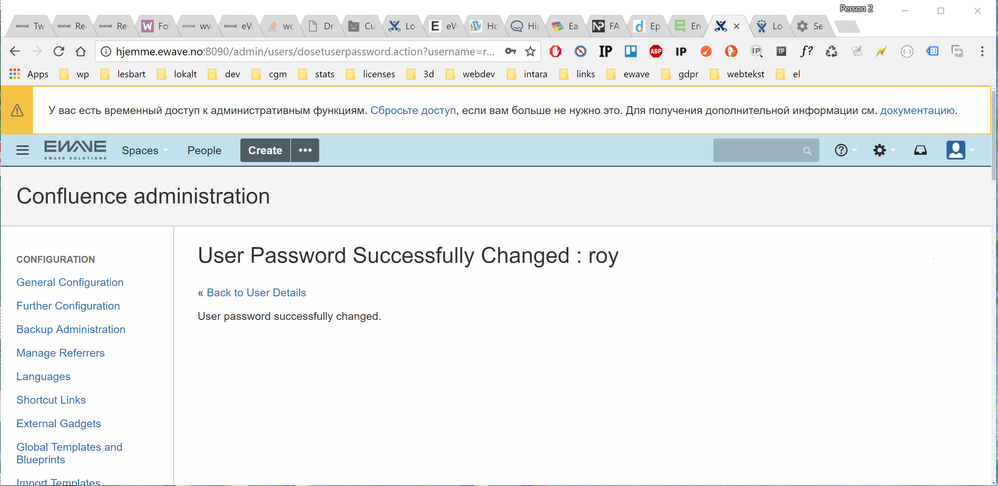Switch to the Ho WordPress tab
Image resolution: width=998 pixels, height=486 pixels.
pyautogui.click(x=485, y=26)
